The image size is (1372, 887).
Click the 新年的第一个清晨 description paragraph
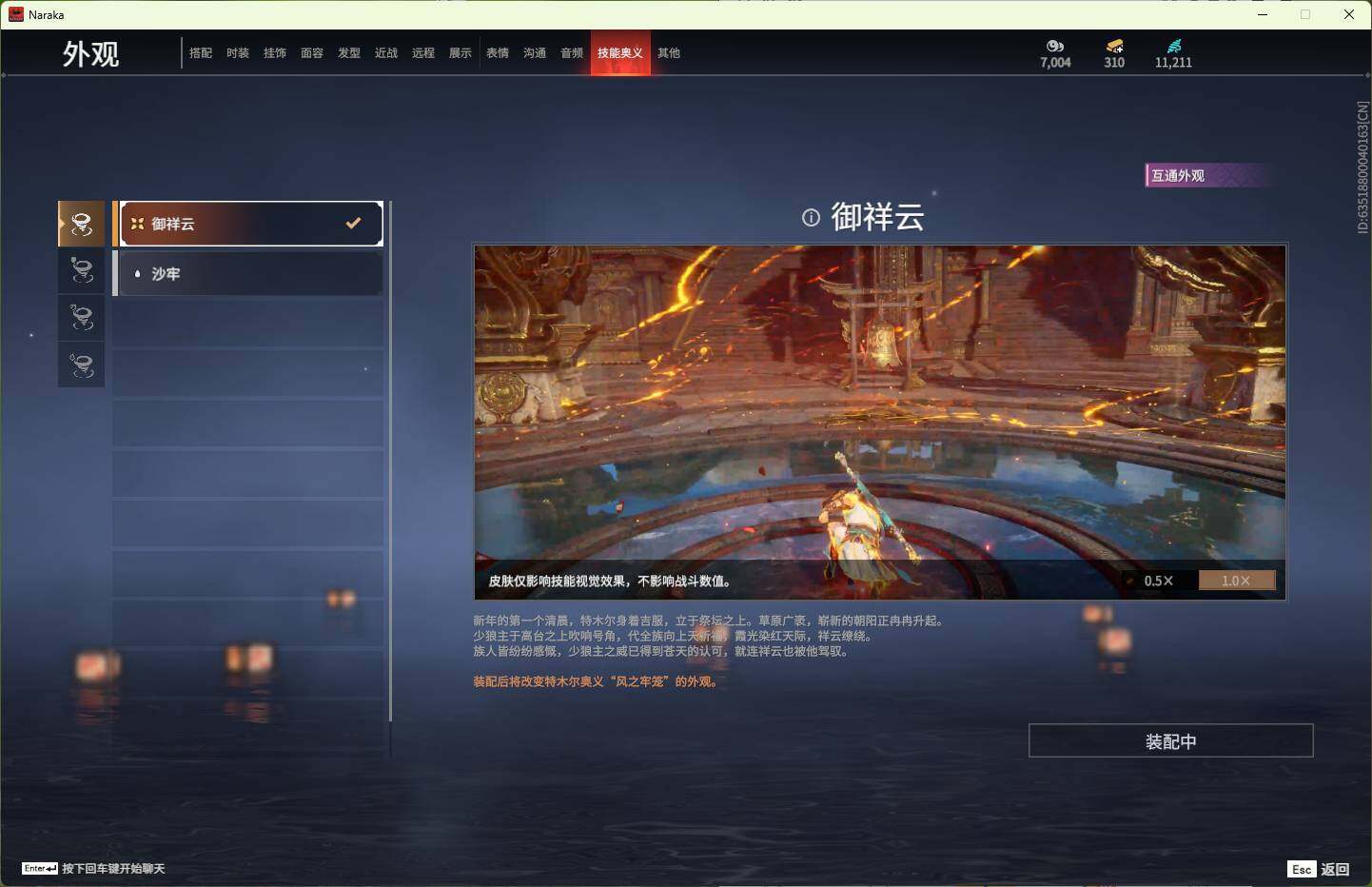click(710, 636)
